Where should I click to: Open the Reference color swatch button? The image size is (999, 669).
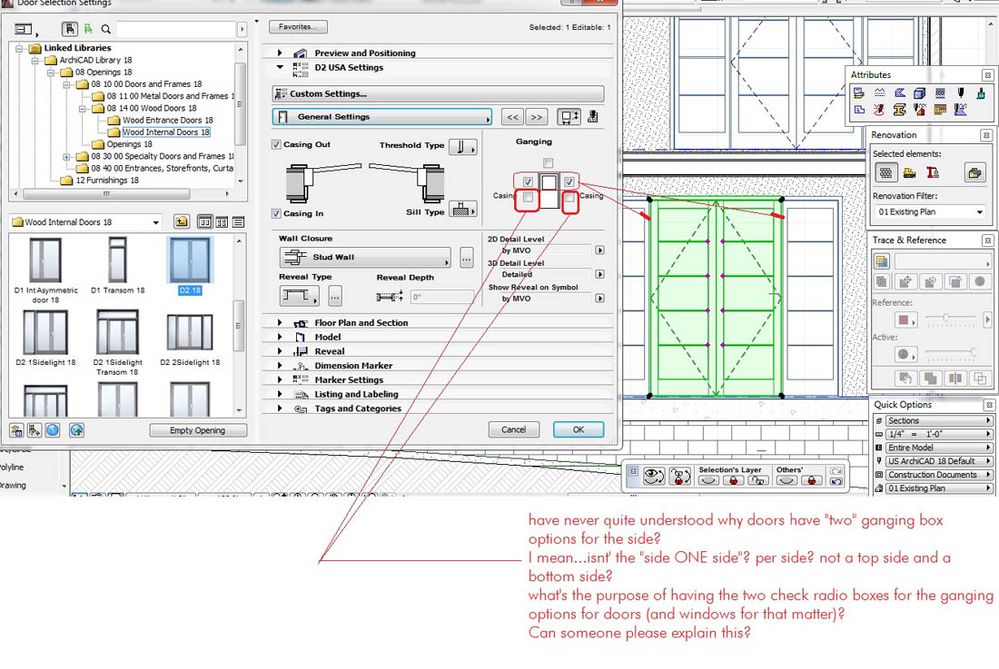[x=905, y=319]
